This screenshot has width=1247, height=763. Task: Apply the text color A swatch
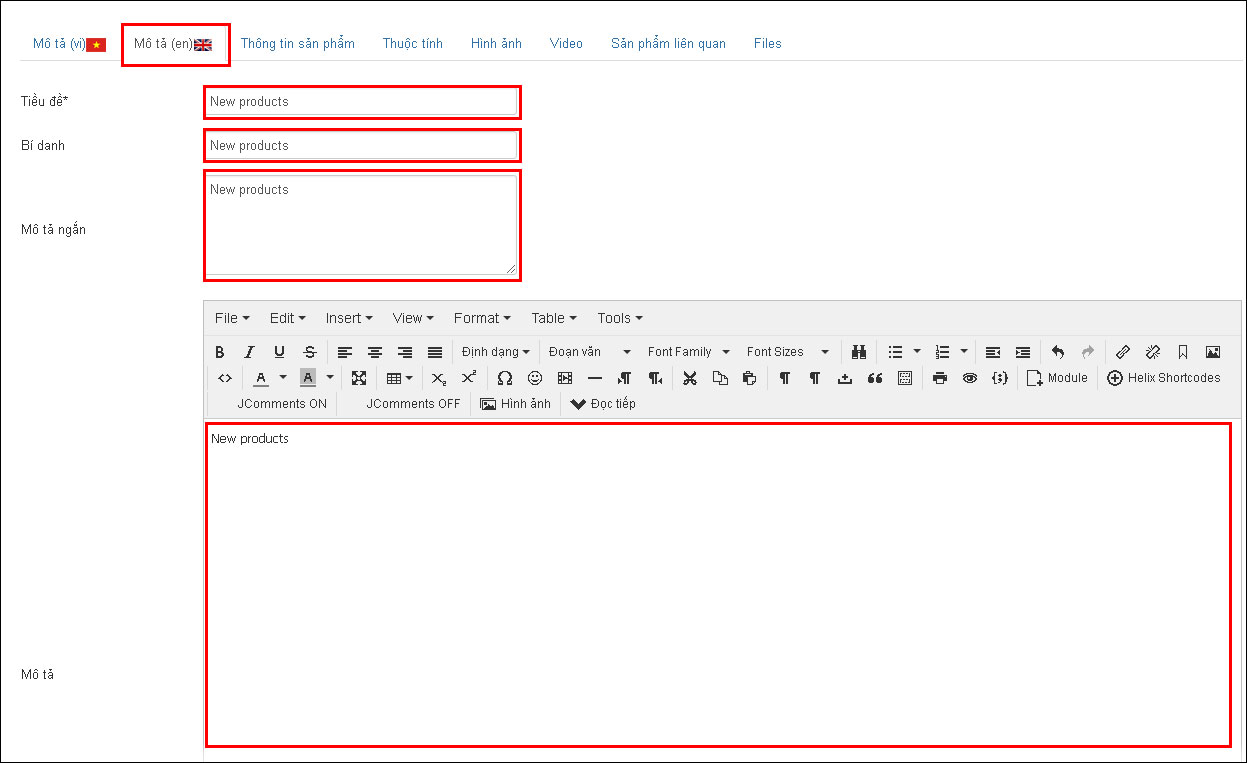(x=261, y=378)
